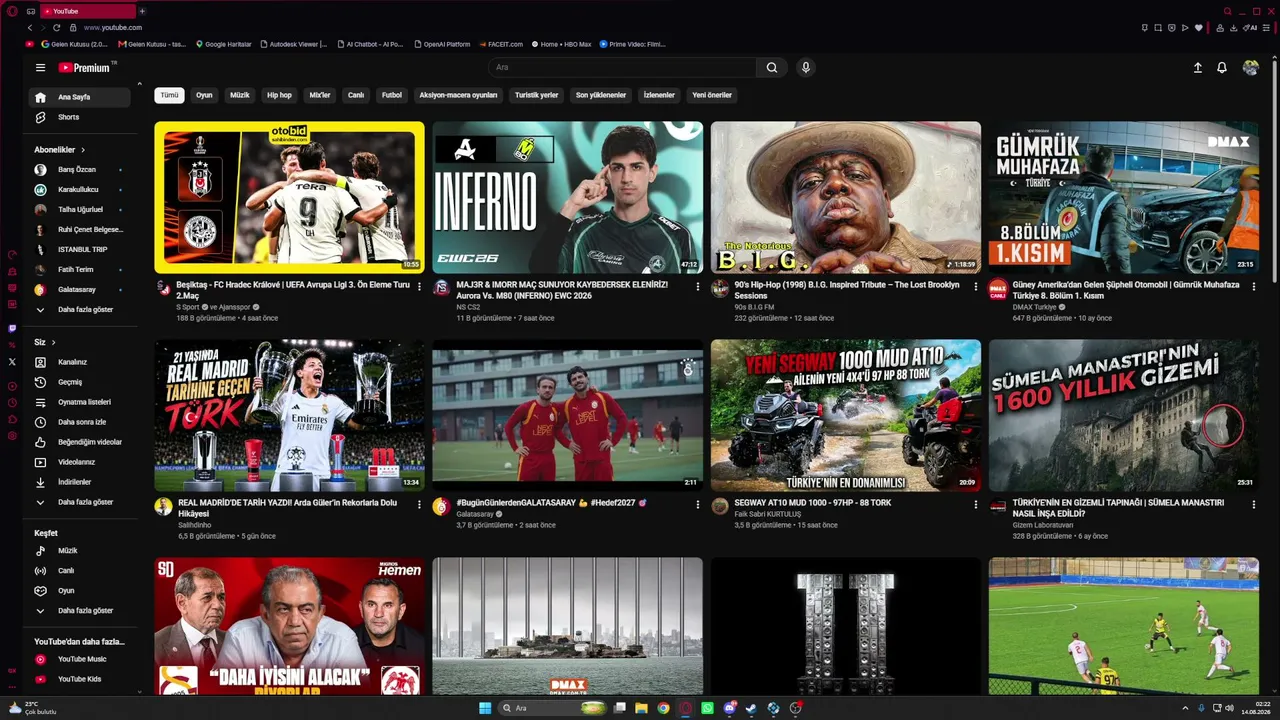Viewport: 1280px width, 720px height.
Task: Open the browser downloads icon
Action: [x=1234, y=28]
